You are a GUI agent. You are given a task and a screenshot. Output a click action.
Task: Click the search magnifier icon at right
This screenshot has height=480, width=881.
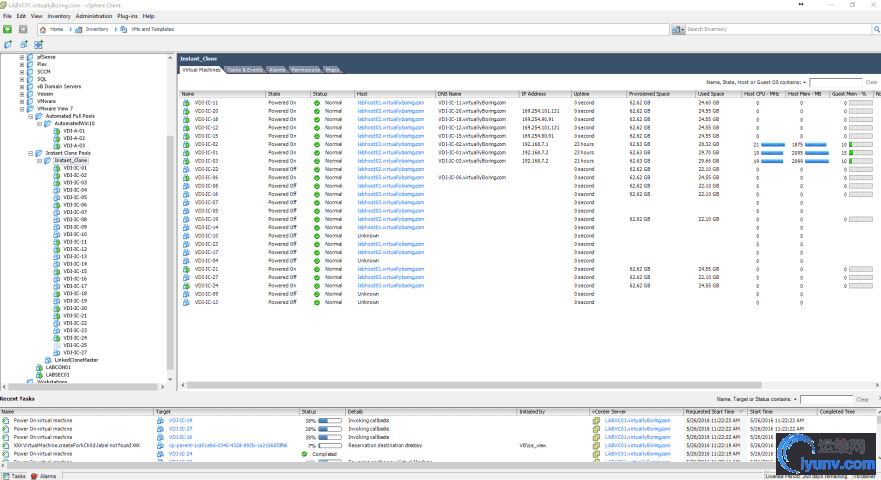876,29
